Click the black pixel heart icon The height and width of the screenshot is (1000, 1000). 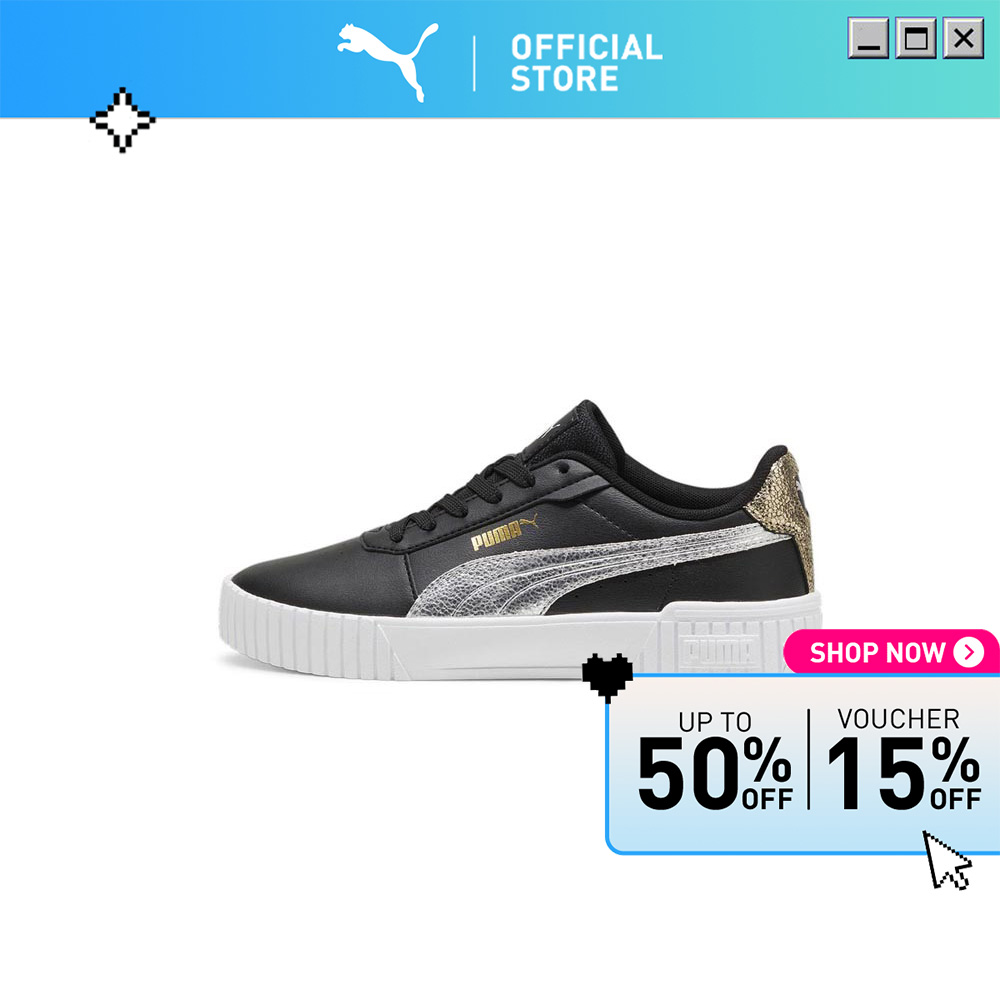pos(607,677)
